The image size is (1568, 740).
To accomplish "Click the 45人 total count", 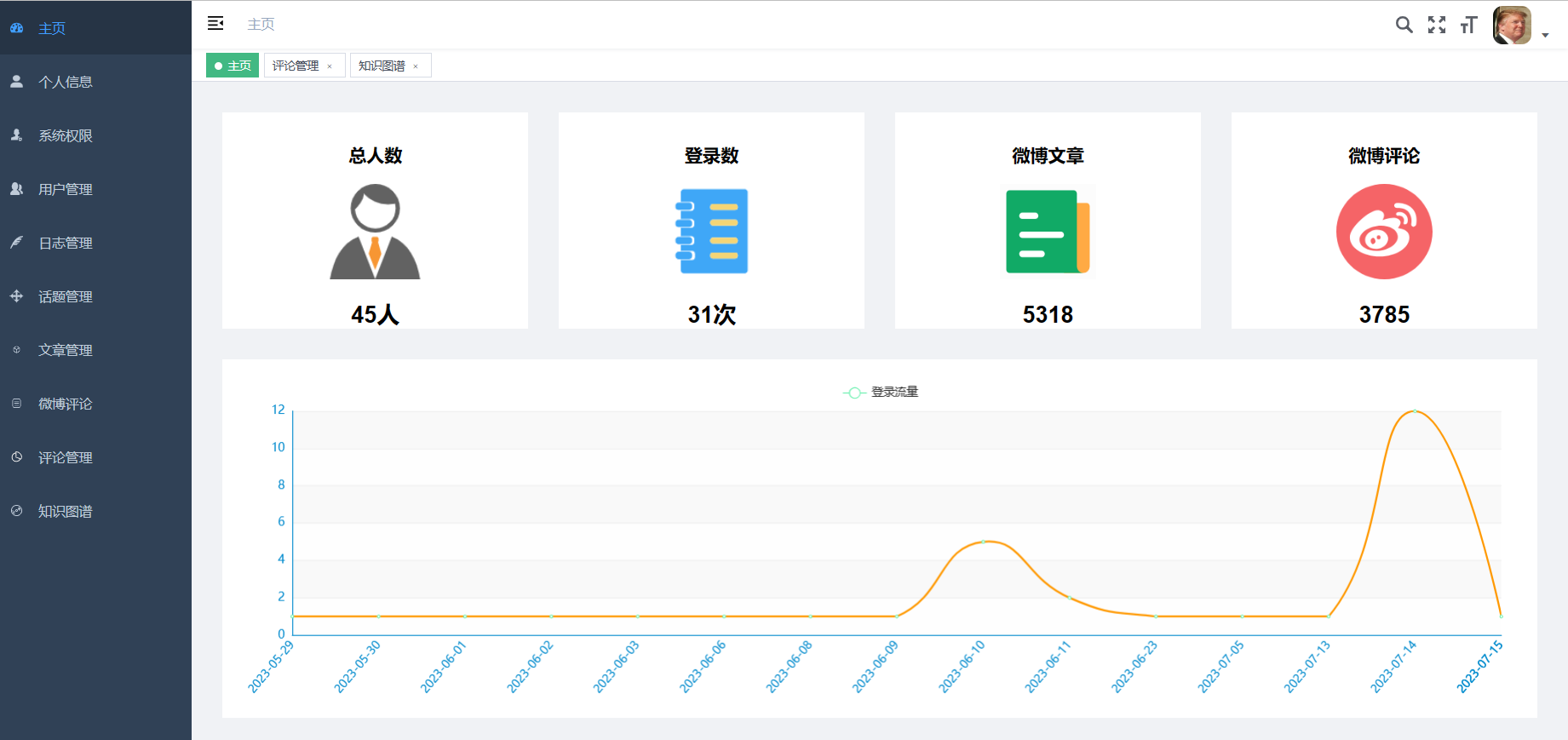I will click(x=375, y=315).
